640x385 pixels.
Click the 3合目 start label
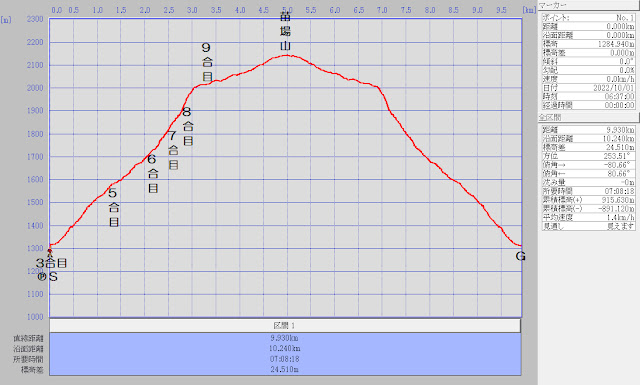51,263
